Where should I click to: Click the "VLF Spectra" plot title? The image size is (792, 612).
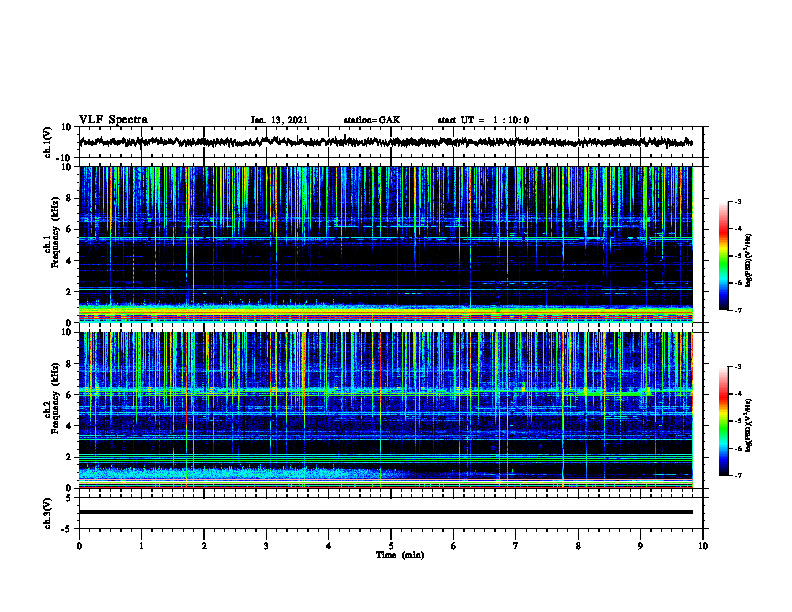tap(113, 120)
